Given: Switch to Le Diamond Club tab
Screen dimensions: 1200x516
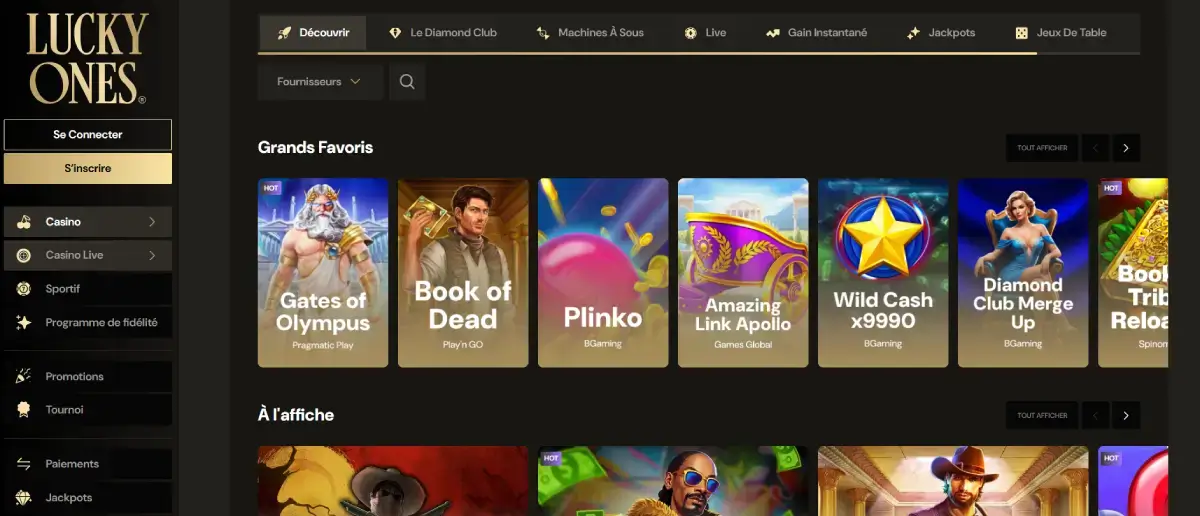Looking at the screenshot, I should point(442,33).
